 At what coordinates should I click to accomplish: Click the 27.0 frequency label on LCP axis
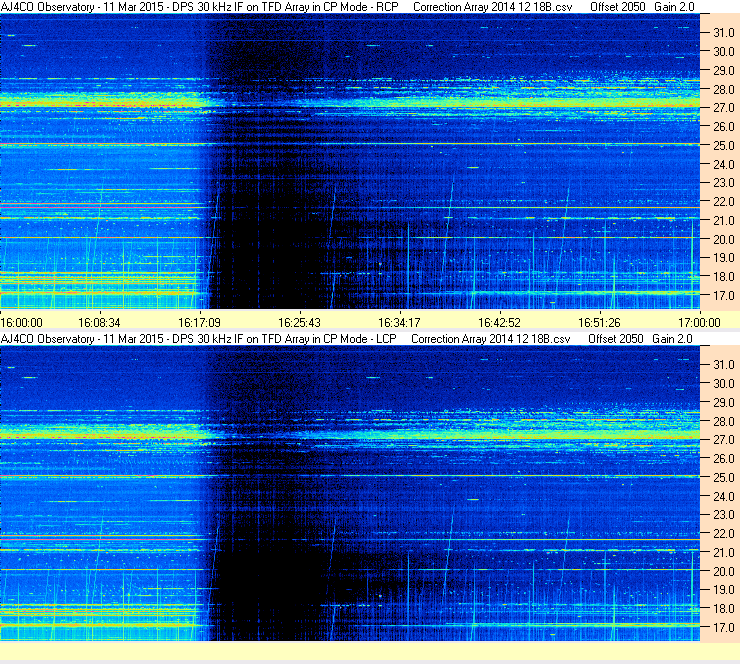click(x=724, y=440)
